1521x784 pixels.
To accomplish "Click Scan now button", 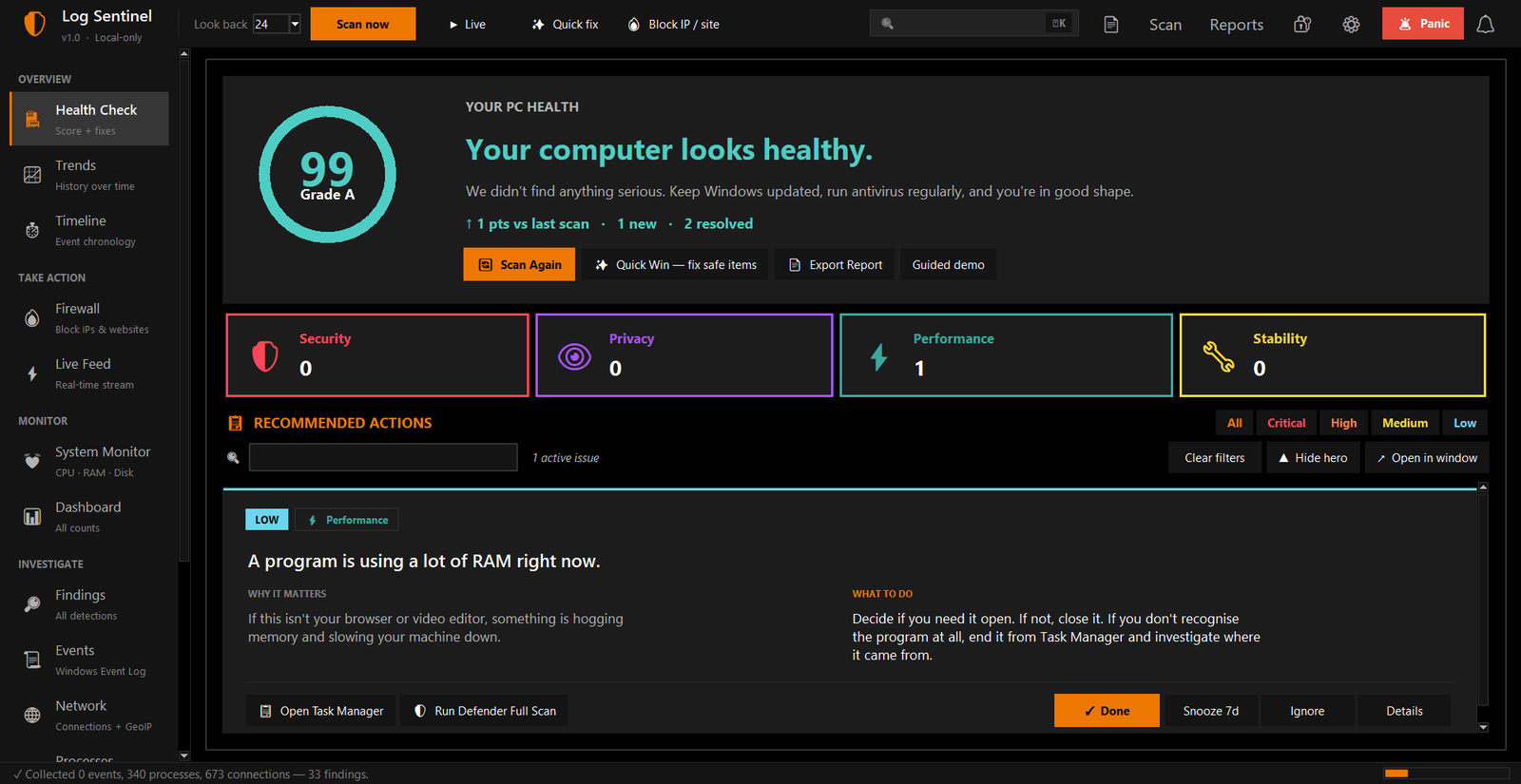I will tap(363, 24).
